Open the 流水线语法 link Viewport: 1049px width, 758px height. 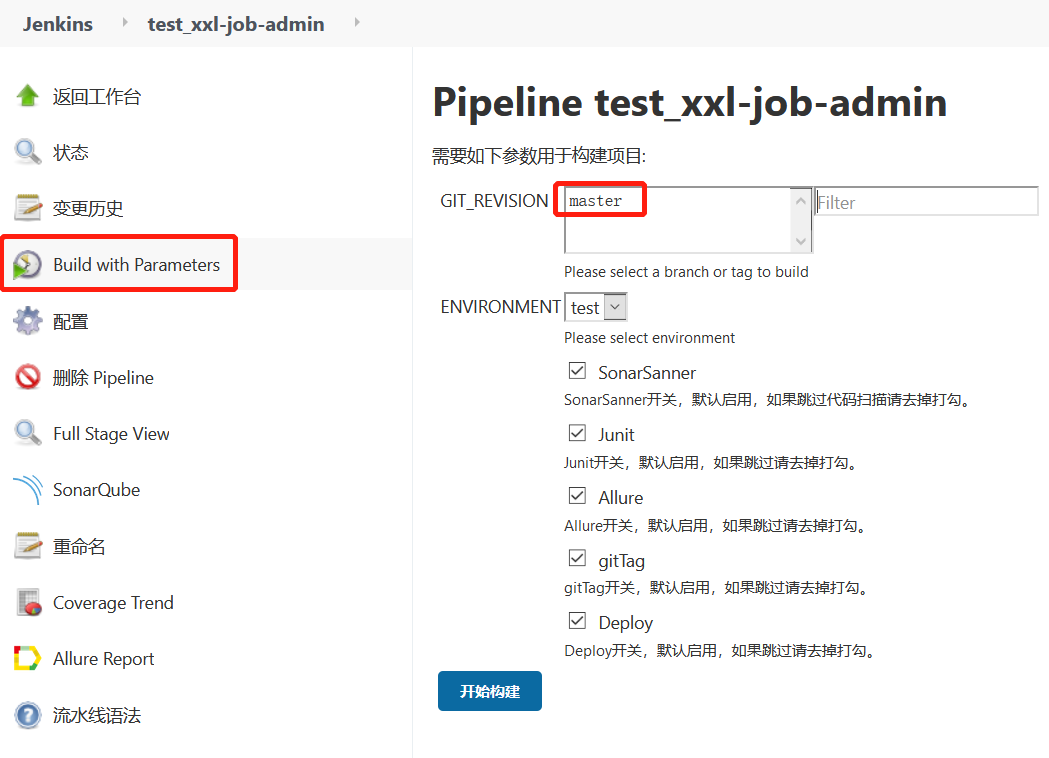coord(97,715)
